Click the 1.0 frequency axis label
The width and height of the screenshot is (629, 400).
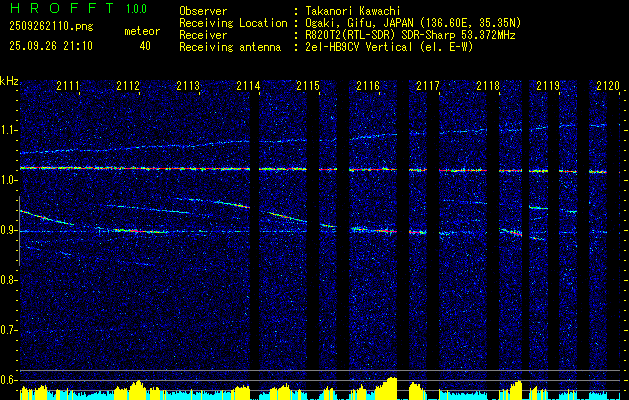coord(8,181)
